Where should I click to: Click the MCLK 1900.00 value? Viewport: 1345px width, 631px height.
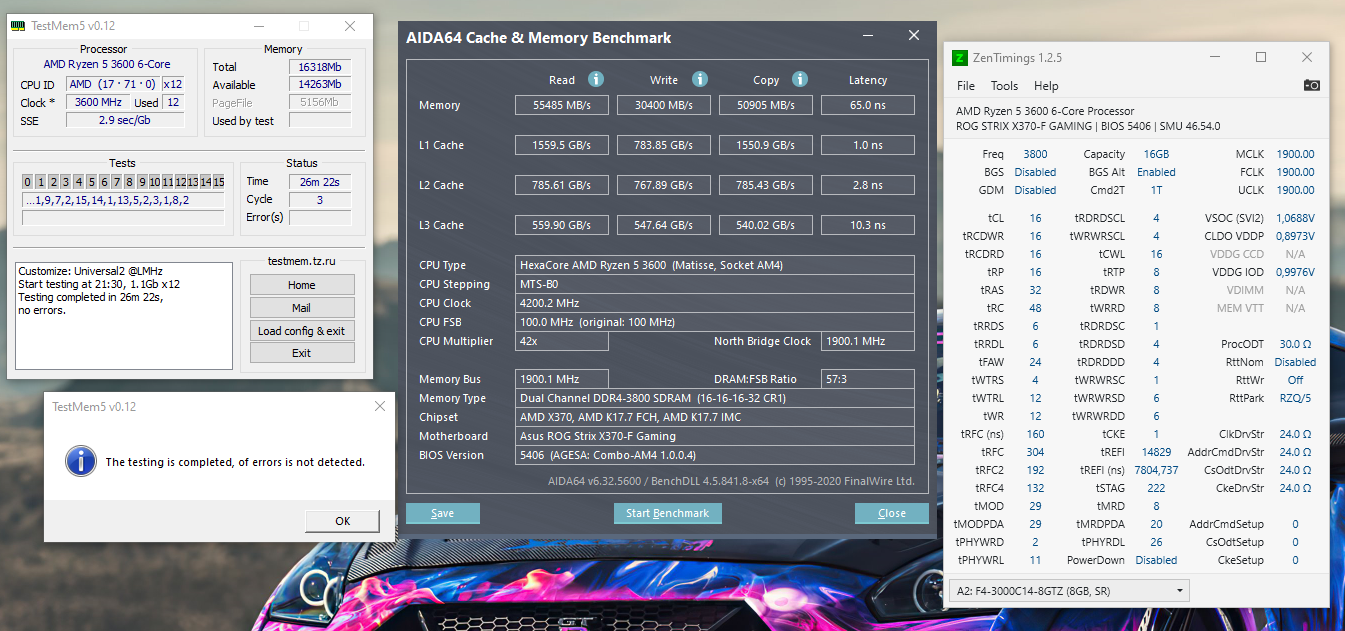pos(1295,154)
